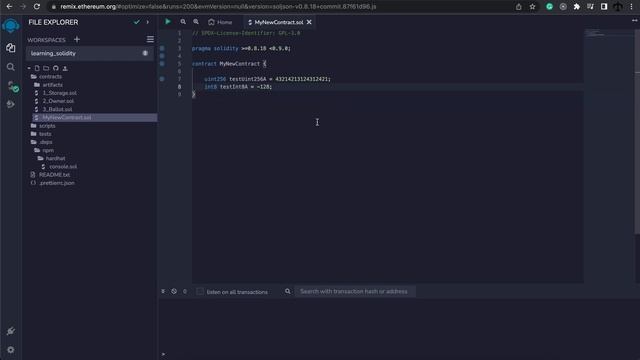The height and width of the screenshot is (360, 640).
Task: Go back with browser back arrow
Action: (9, 7)
